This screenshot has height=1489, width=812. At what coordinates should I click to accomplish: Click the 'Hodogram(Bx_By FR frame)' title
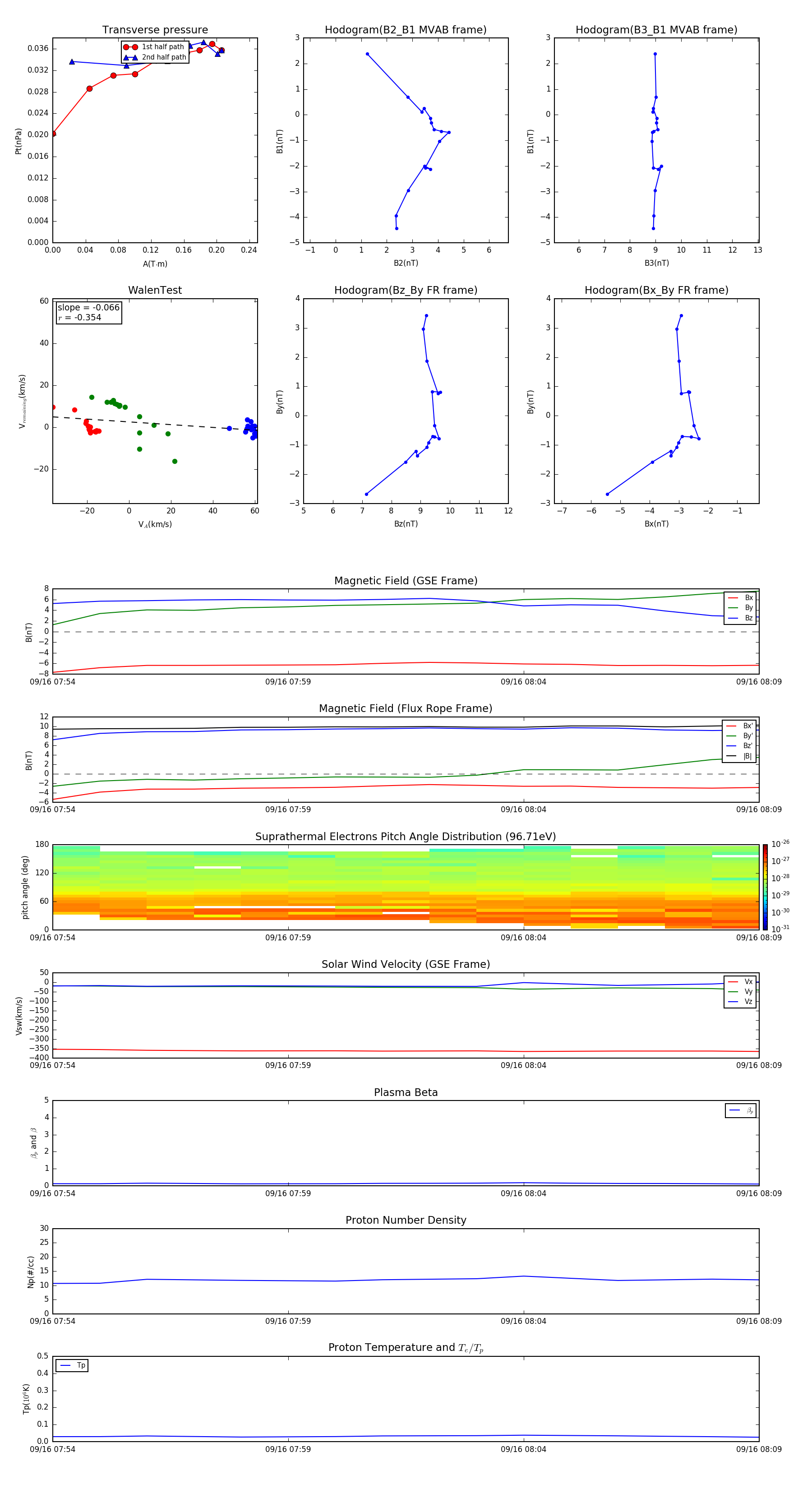click(656, 290)
